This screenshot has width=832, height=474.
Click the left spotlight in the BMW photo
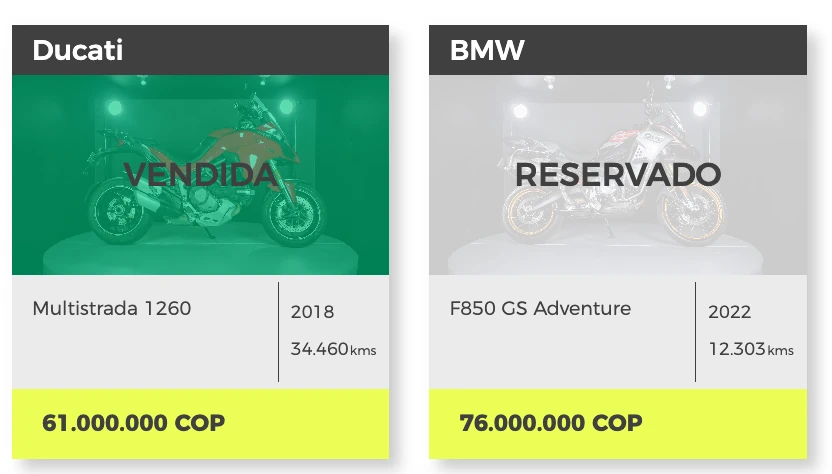tap(518, 110)
